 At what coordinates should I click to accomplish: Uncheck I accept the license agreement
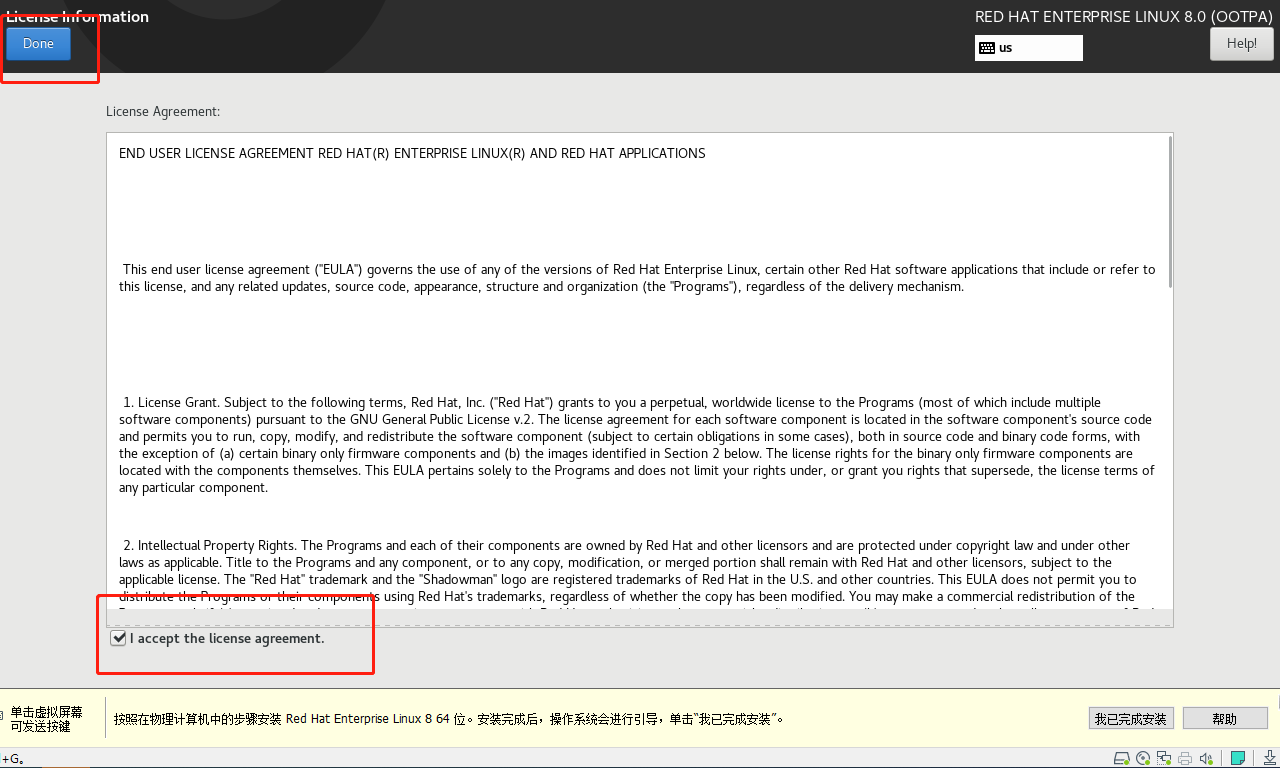tap(118, 638)
